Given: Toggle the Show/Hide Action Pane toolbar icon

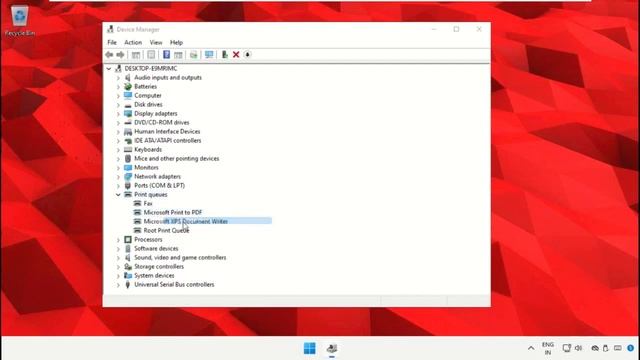Looking at the screenshot, I should pos(178,55).
